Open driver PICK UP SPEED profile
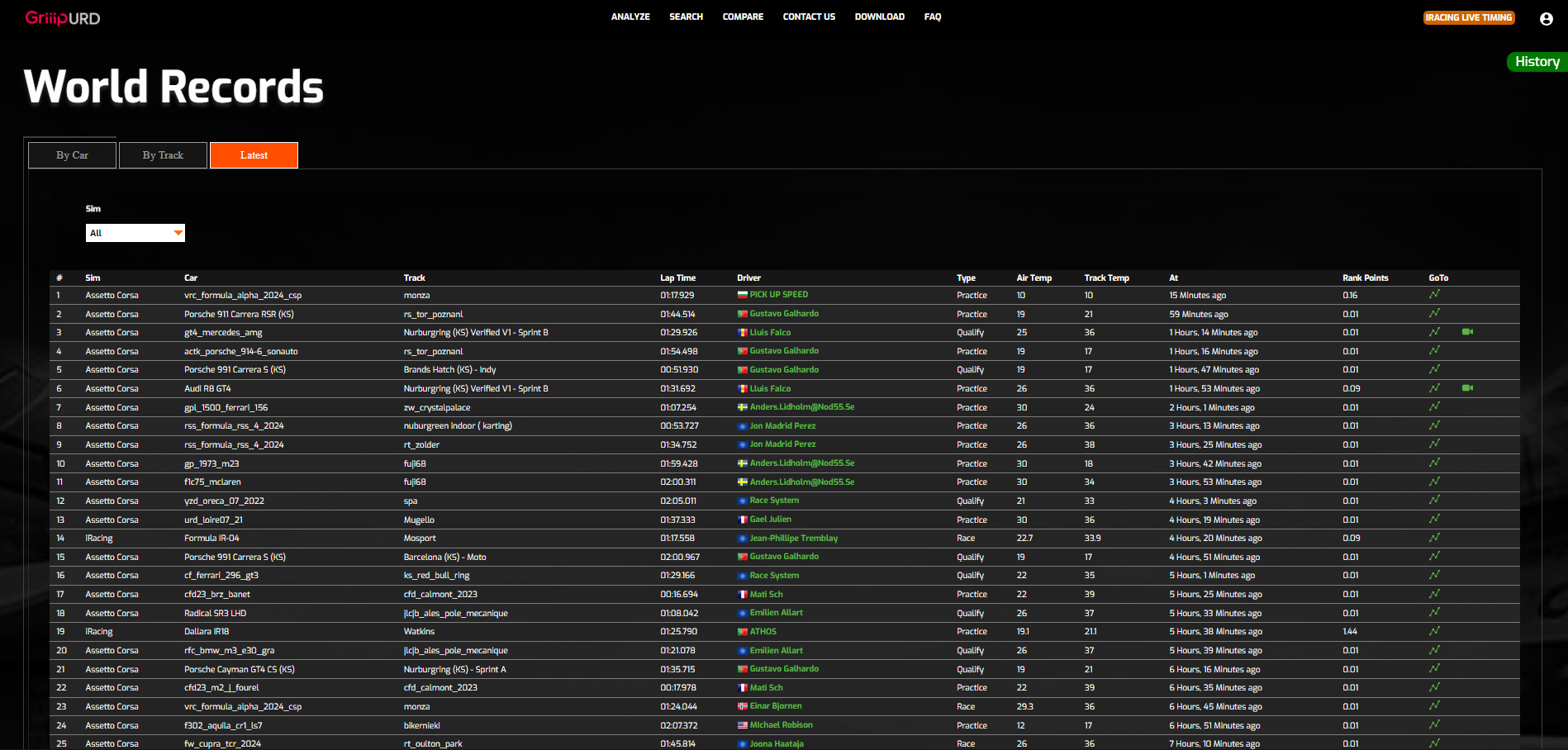The height and width of the screenshot is (750, 1568). pyautogui.click(x=778, y=294)
